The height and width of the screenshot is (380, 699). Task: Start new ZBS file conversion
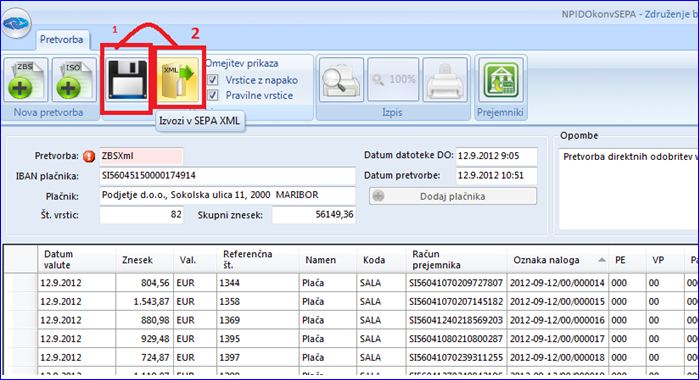click(x=26, y=80)
